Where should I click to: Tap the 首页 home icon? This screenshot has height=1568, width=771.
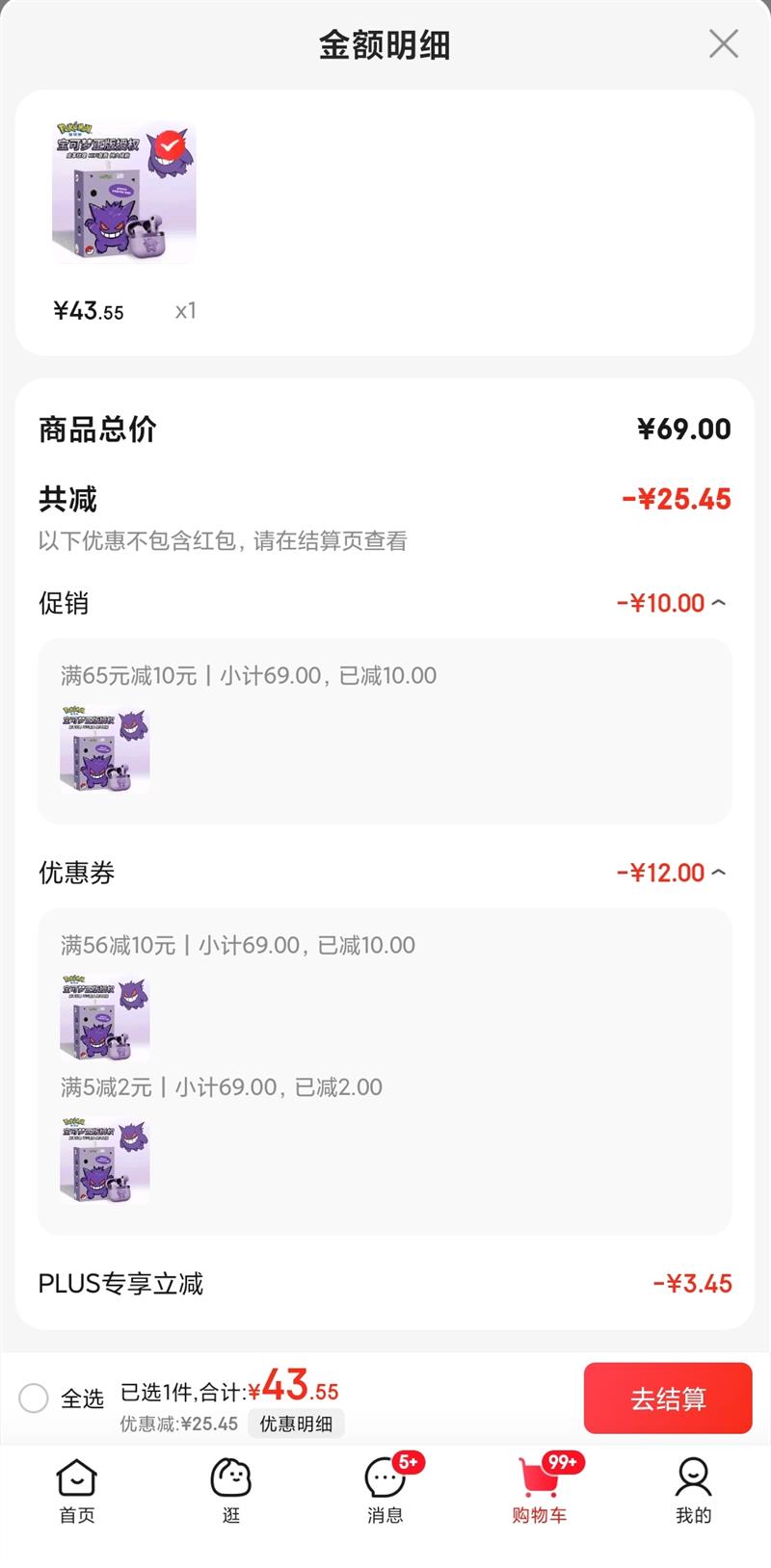tap(77, 1478)
